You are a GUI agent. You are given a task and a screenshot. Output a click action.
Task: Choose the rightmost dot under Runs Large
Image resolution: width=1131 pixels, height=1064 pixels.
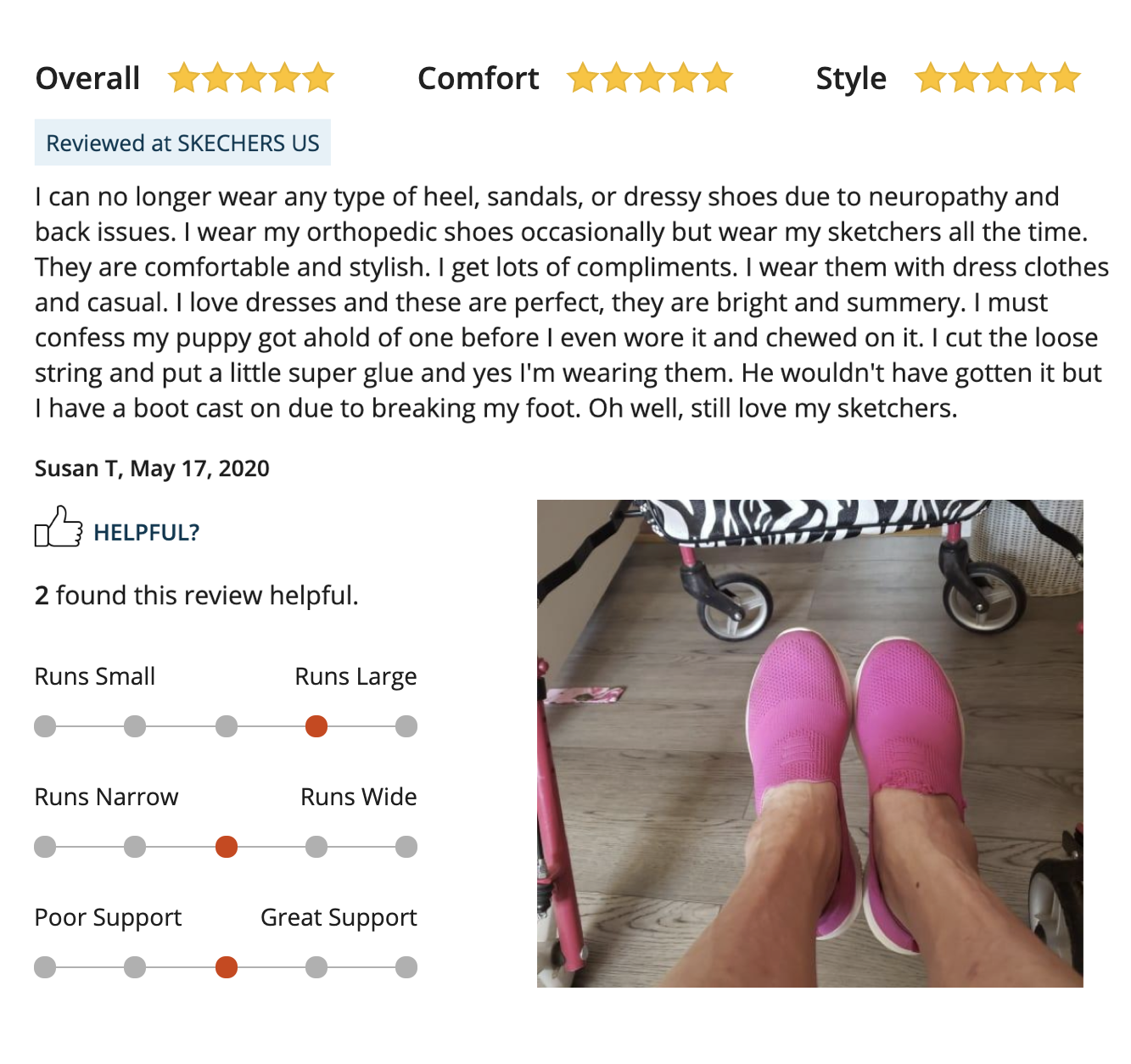406,726
